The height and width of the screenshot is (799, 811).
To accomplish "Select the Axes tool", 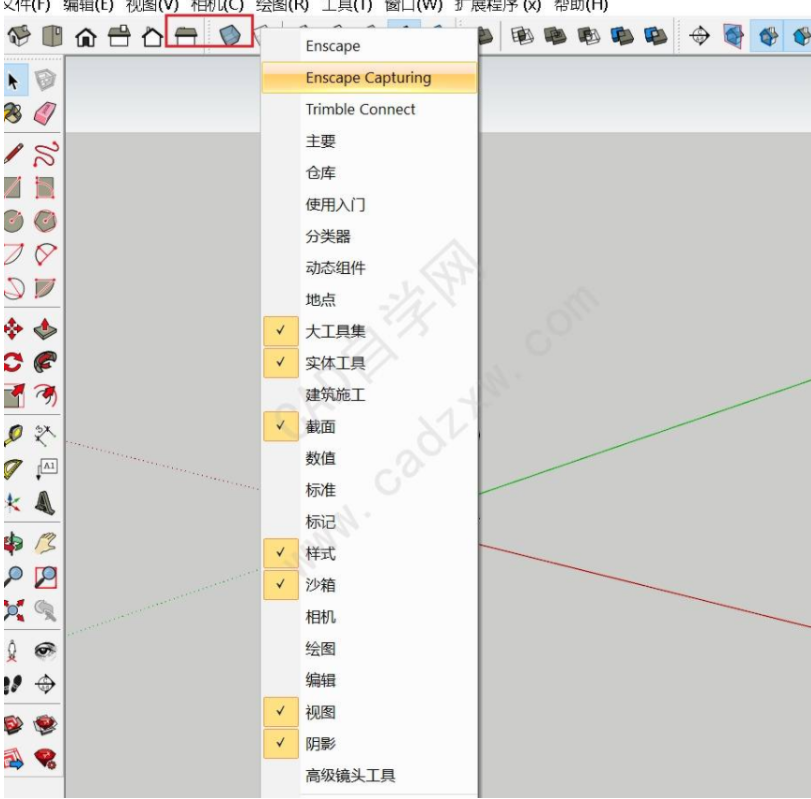I will pos(13,503).
